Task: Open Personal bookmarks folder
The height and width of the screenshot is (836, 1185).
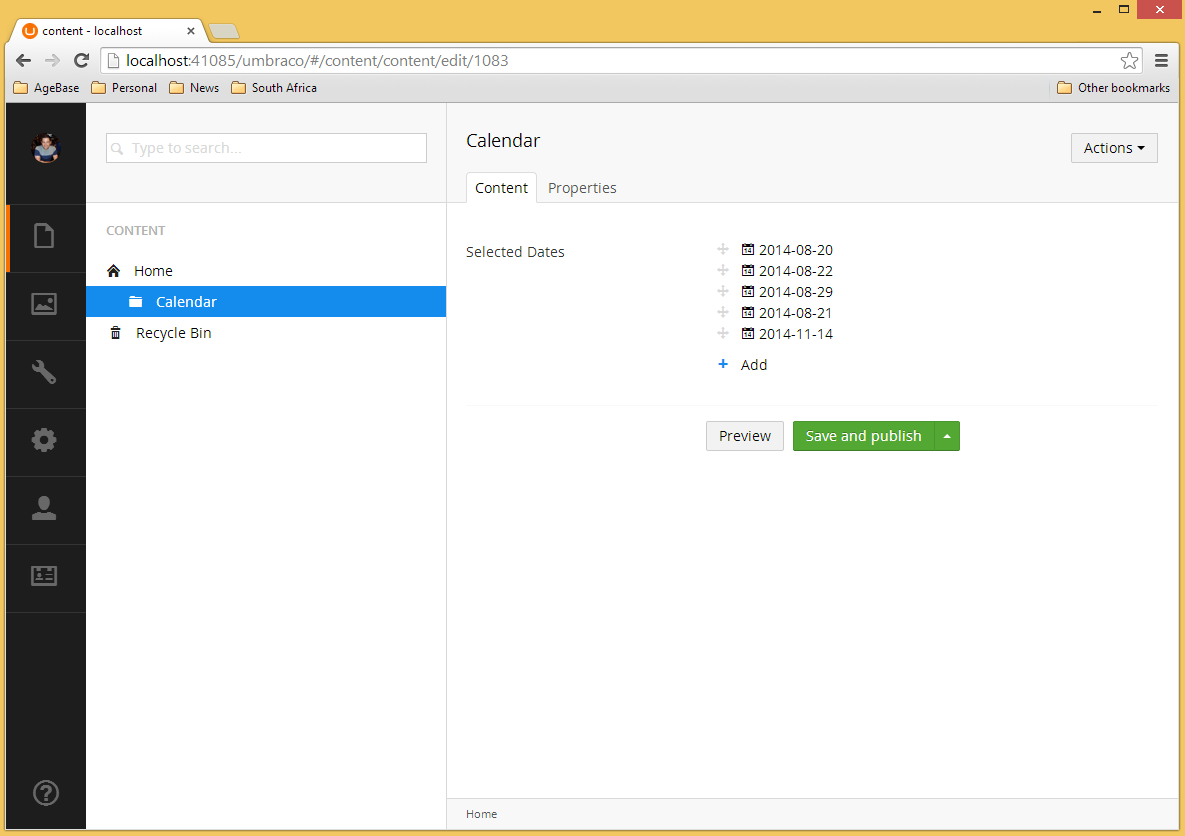Action: pos(124,88)
